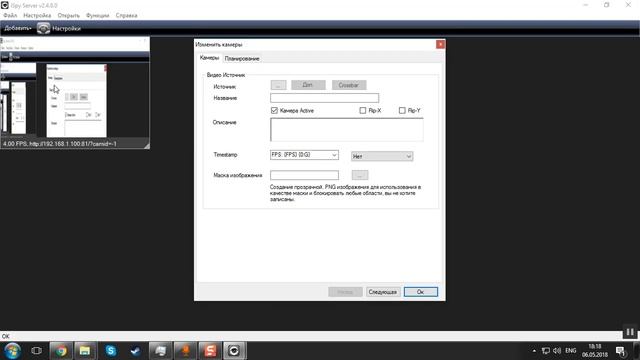Click the iSpy Server title bar icon
Screen dimensions: 640x360
pyautogui.click(x=4, y=5)
